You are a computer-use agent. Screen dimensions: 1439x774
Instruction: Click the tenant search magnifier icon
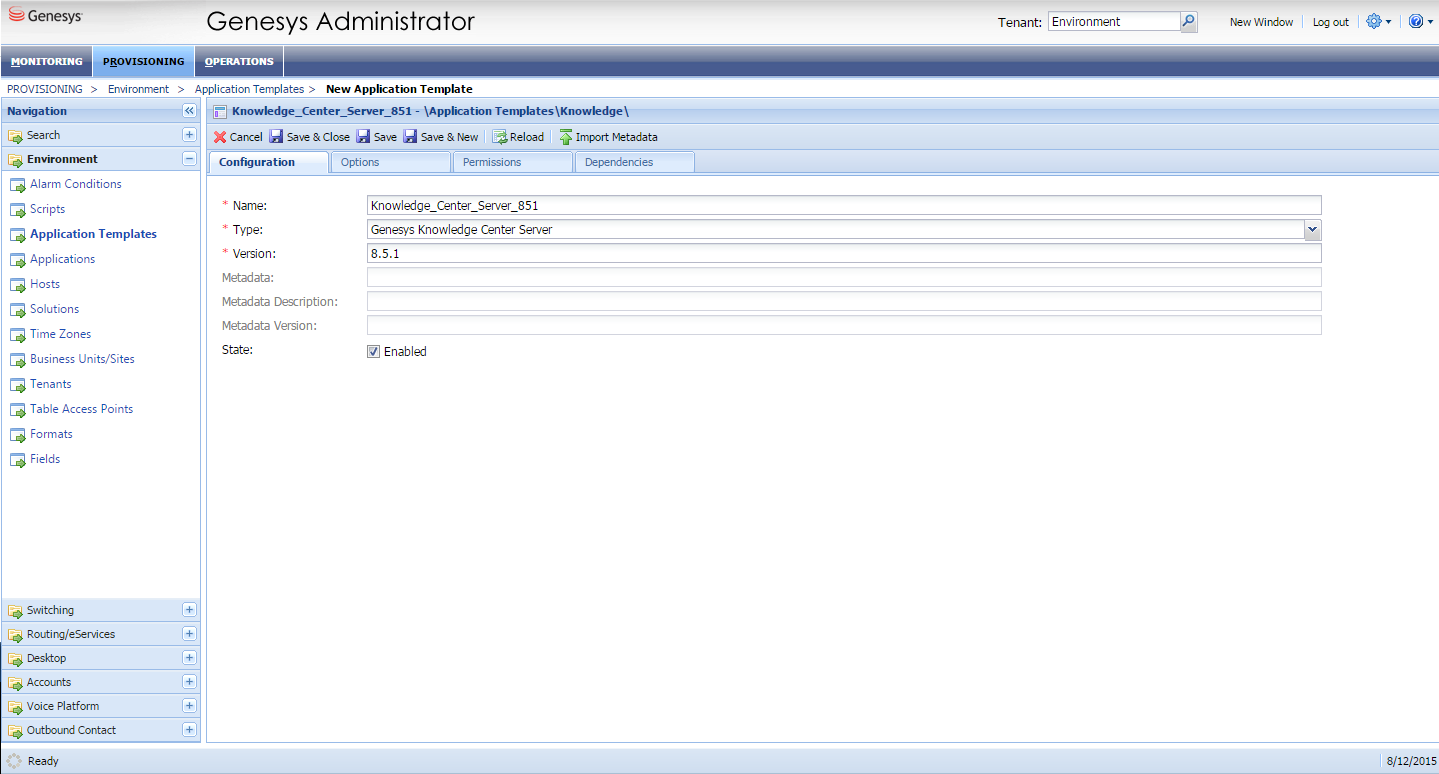[x=1189, y=22]
